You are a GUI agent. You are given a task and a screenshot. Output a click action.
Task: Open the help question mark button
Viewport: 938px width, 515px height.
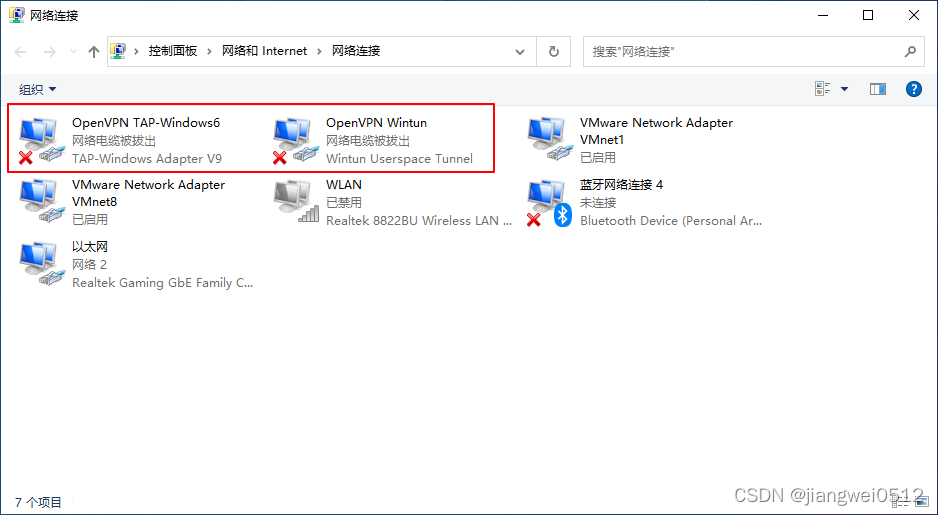(913, 89)
